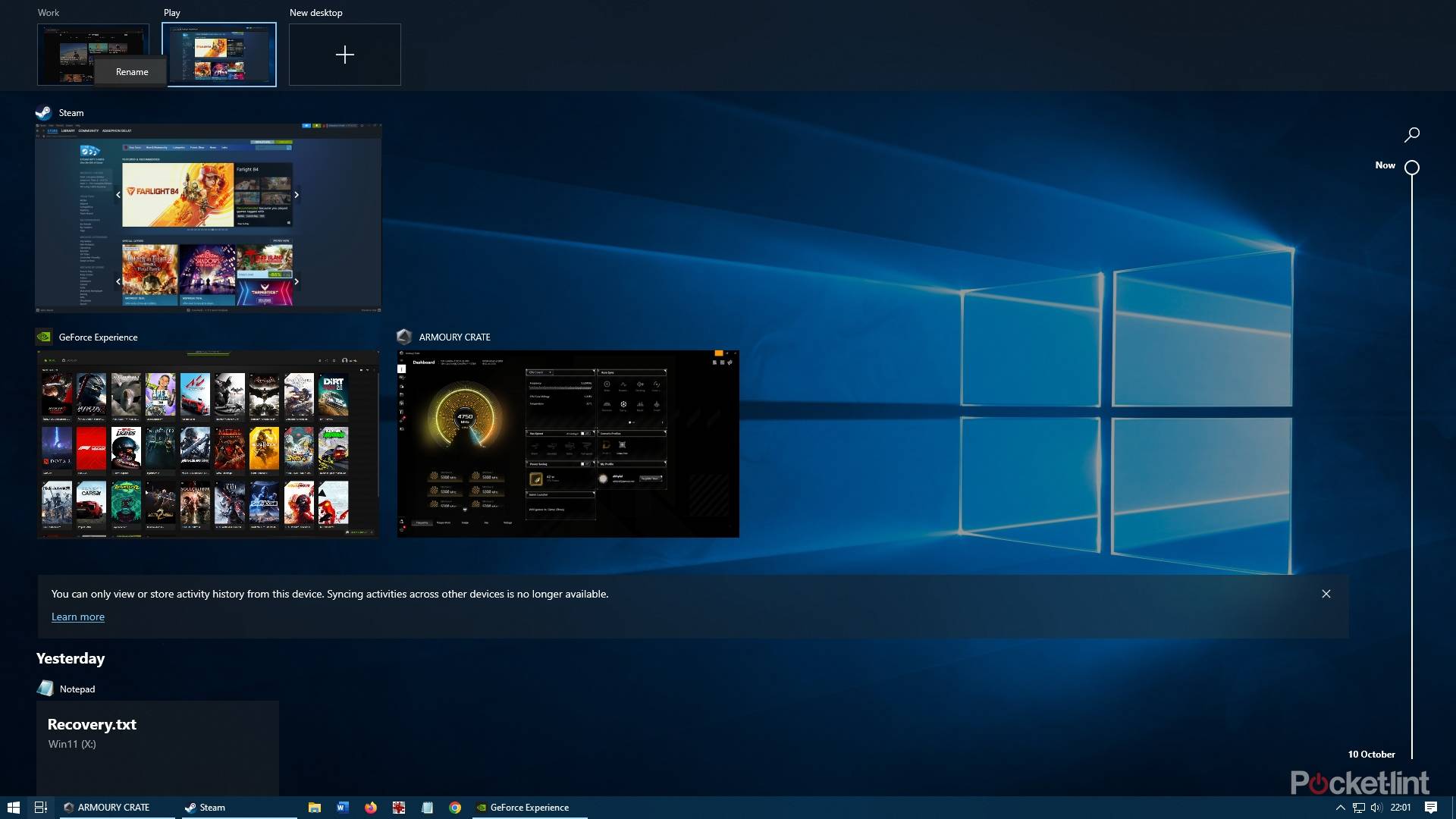Switch to Steam on the taskbar
1456x819 pixels.
pyautogui.click(x=239, y=807)
